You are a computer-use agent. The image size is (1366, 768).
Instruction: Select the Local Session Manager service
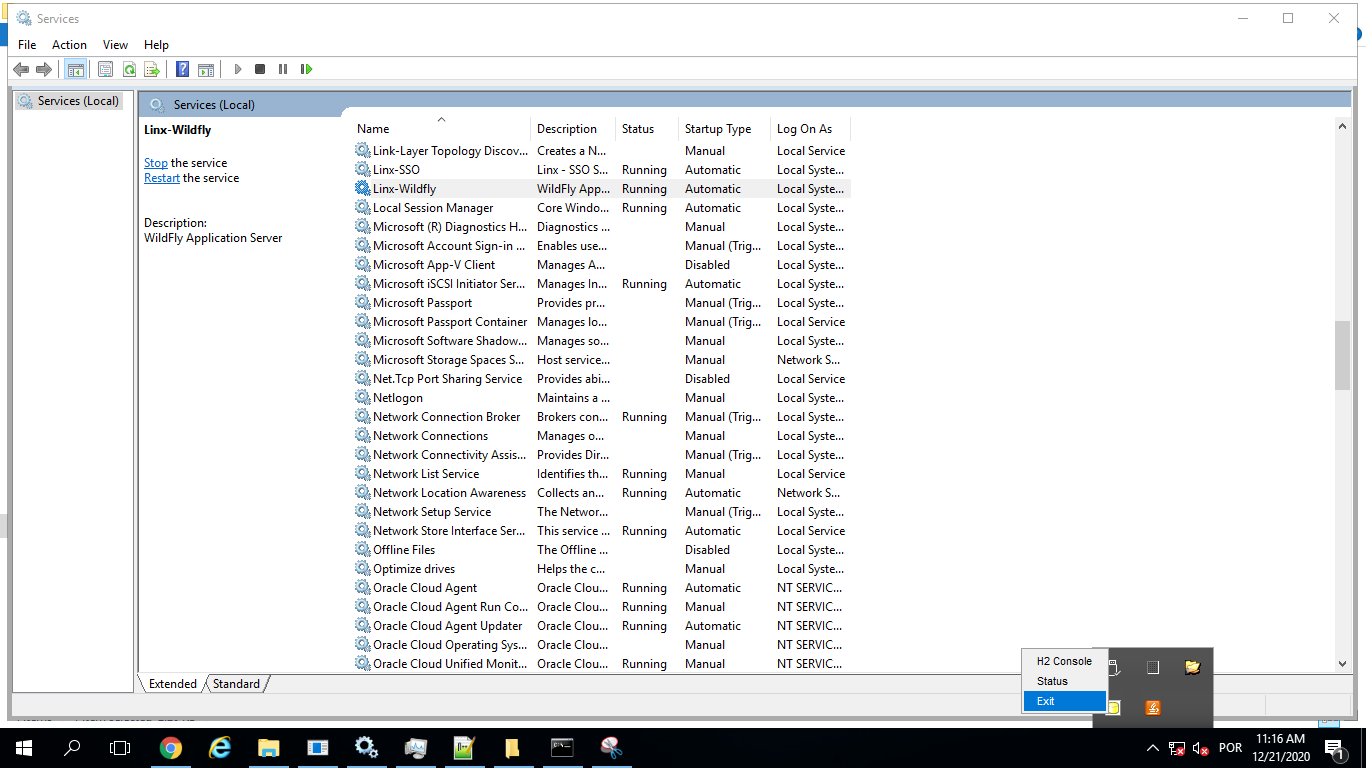click(600, 208)
